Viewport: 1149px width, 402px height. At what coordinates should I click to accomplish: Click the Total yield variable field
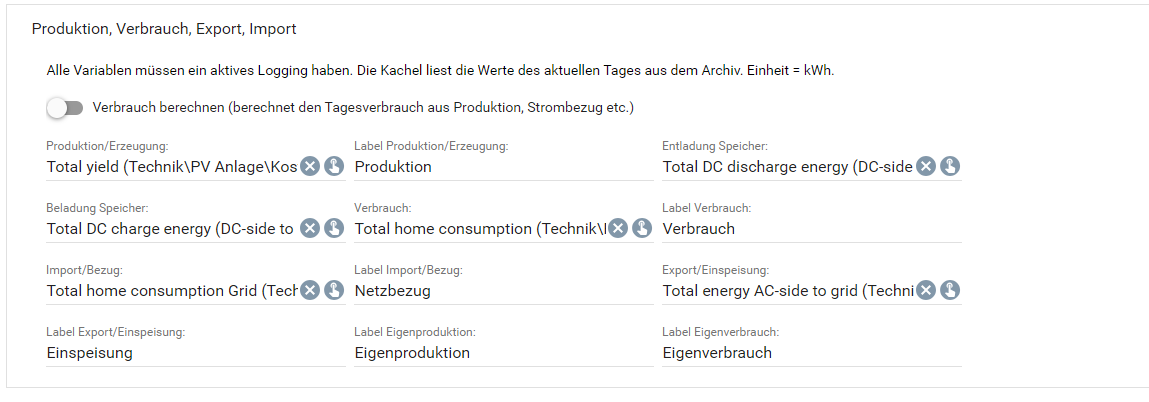[x=172, y=167]
